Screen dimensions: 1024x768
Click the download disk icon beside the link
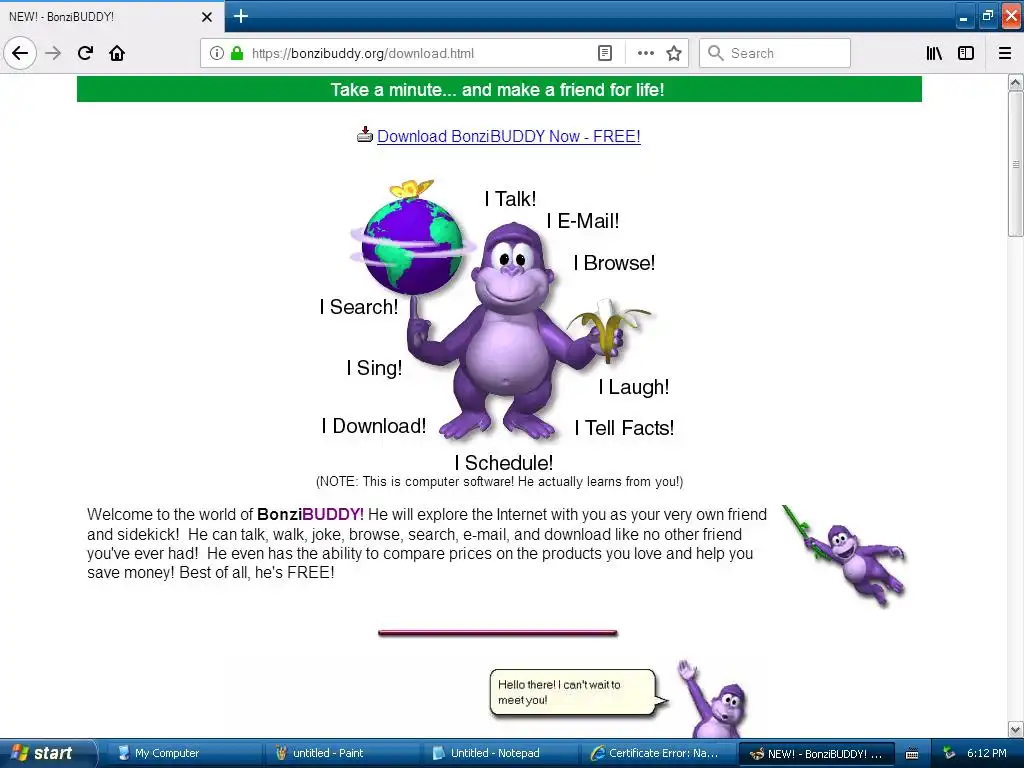364,135
